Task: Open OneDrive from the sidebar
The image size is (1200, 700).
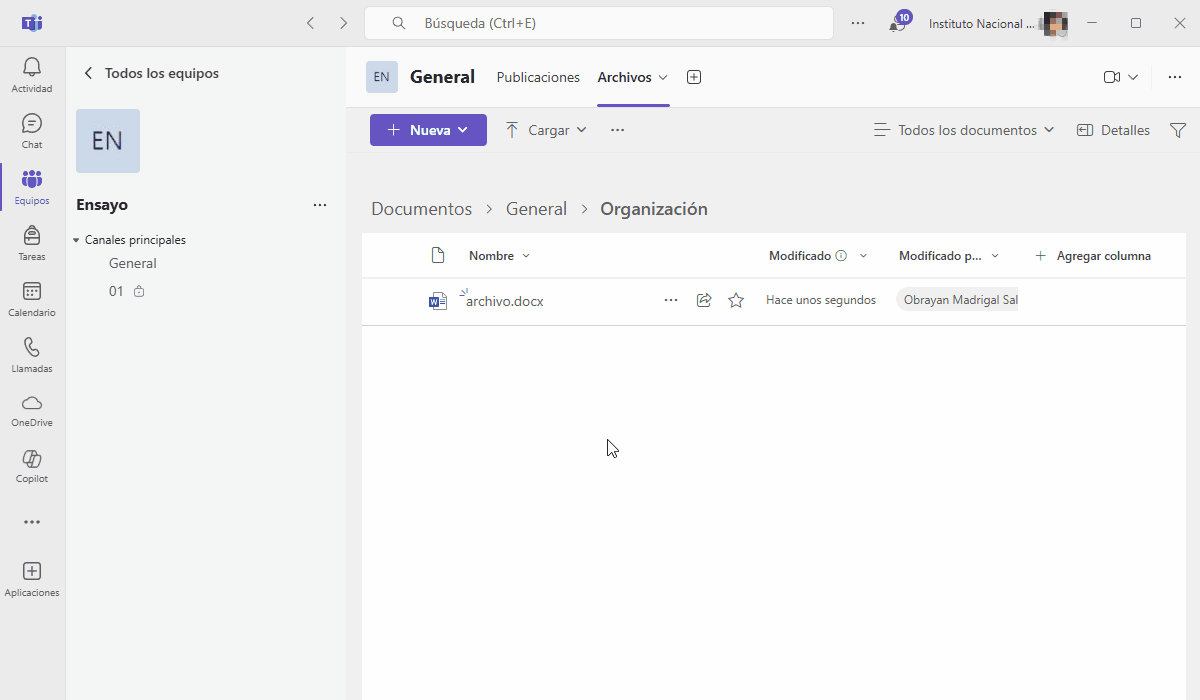Action: click(32, 409)
